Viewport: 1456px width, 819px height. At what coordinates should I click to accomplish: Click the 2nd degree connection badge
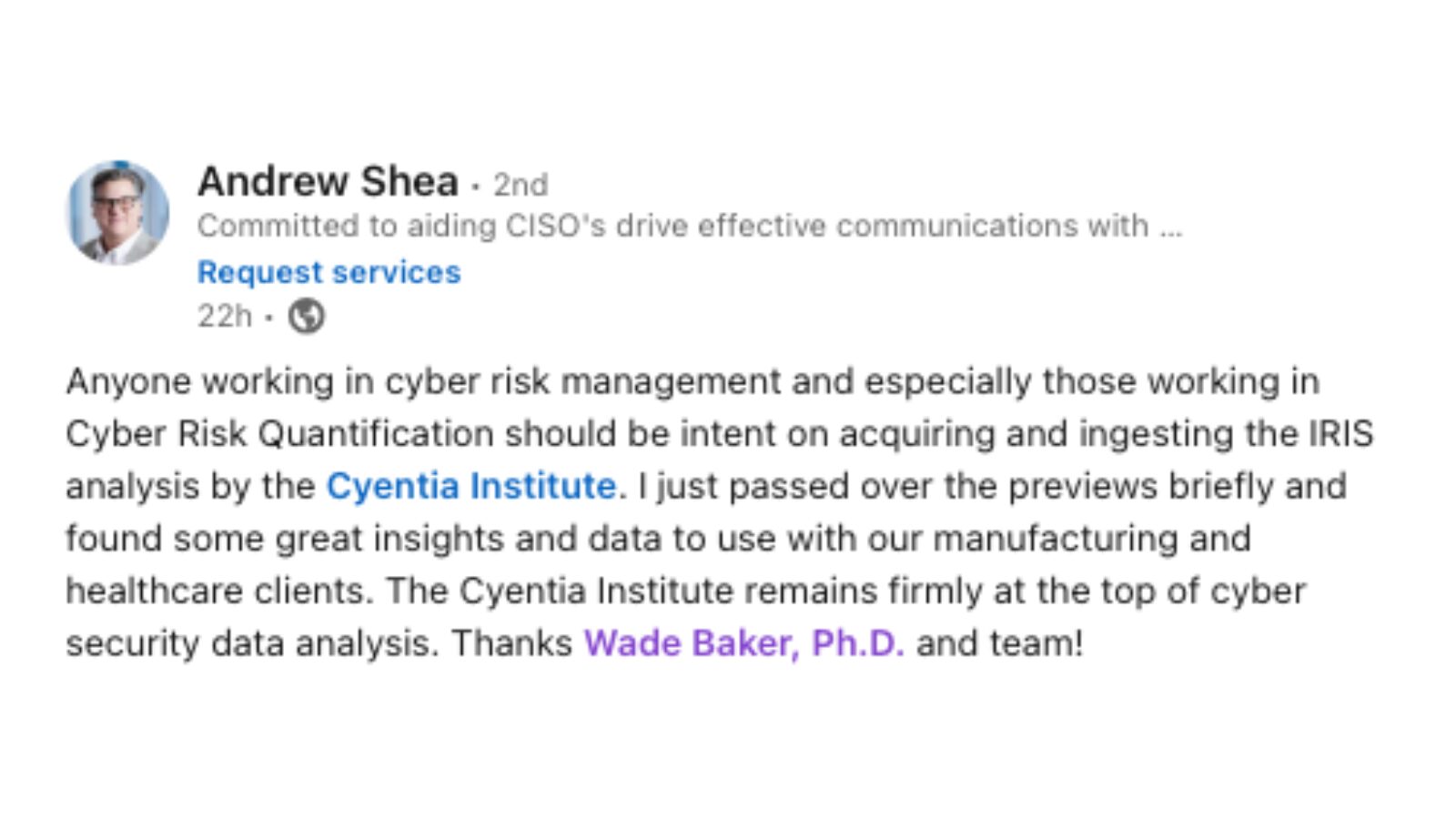[x=521, y=185]
